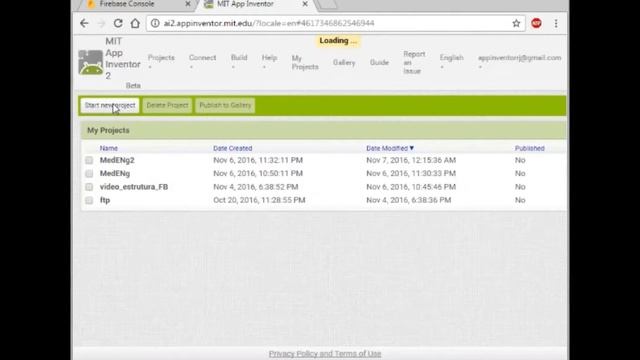Open the Gallery menu item
Viewport: 640px width, 360px height.
coord(344,62)
